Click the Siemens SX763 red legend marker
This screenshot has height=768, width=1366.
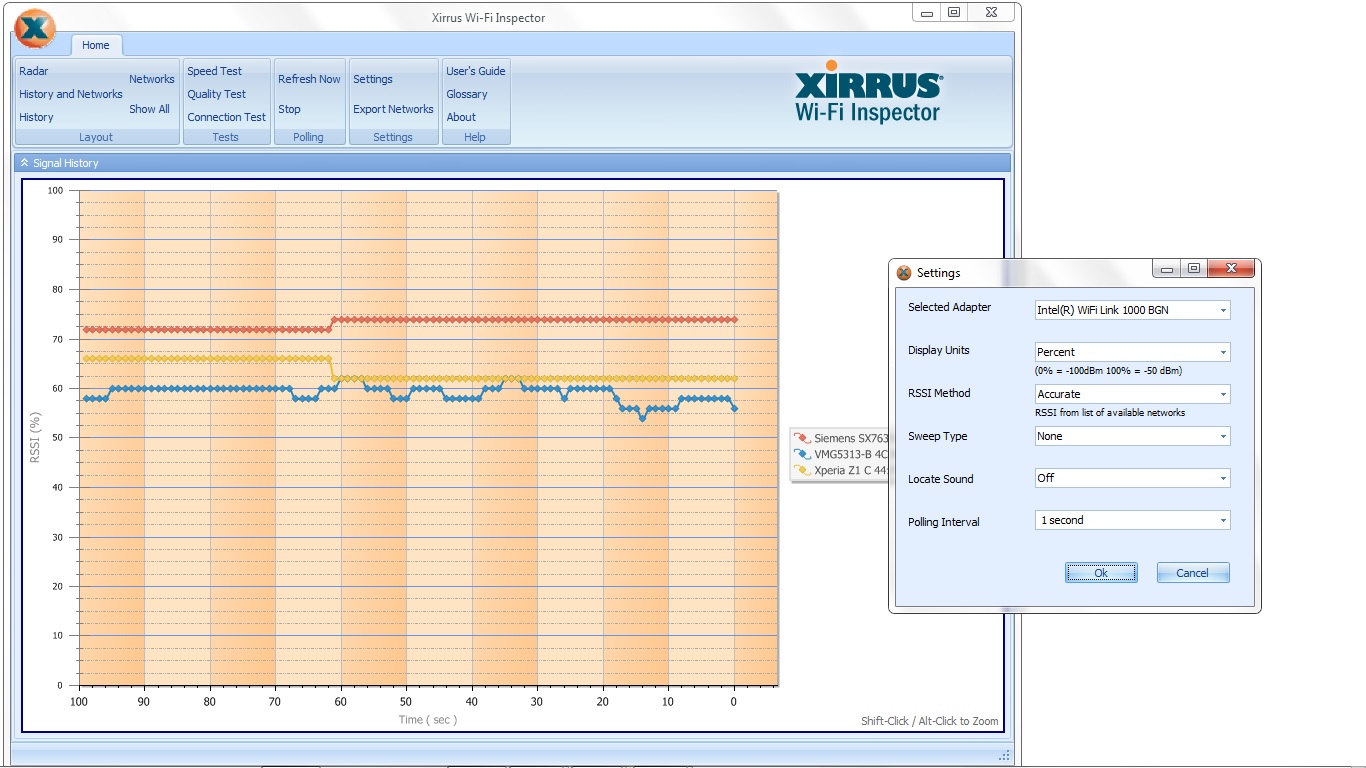[802, 438]
